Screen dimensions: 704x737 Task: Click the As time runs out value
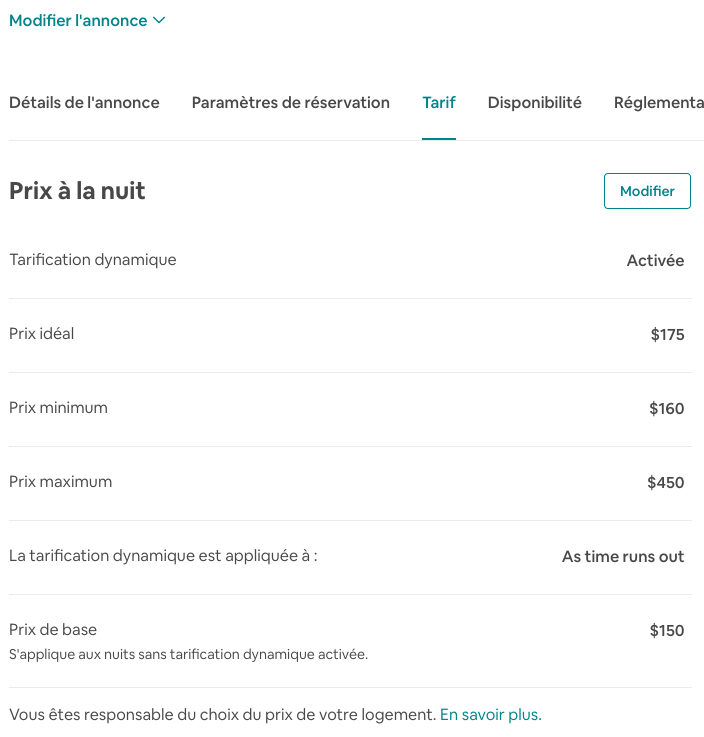[623, 557]
